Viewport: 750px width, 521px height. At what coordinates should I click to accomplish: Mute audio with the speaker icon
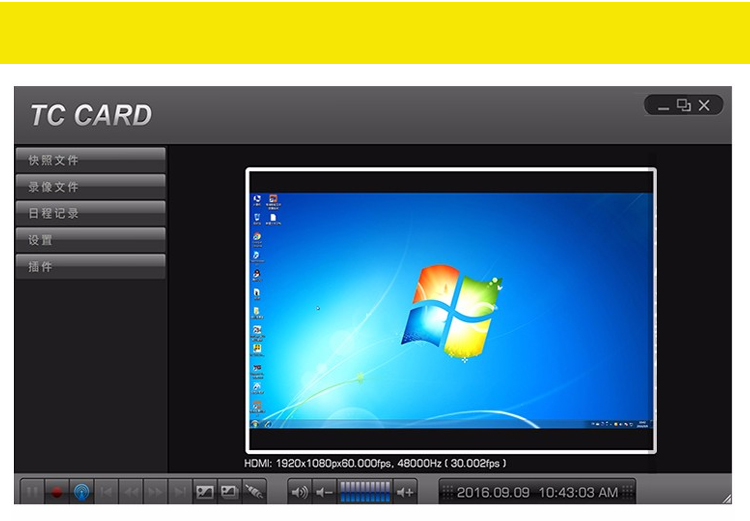[300, 492]
